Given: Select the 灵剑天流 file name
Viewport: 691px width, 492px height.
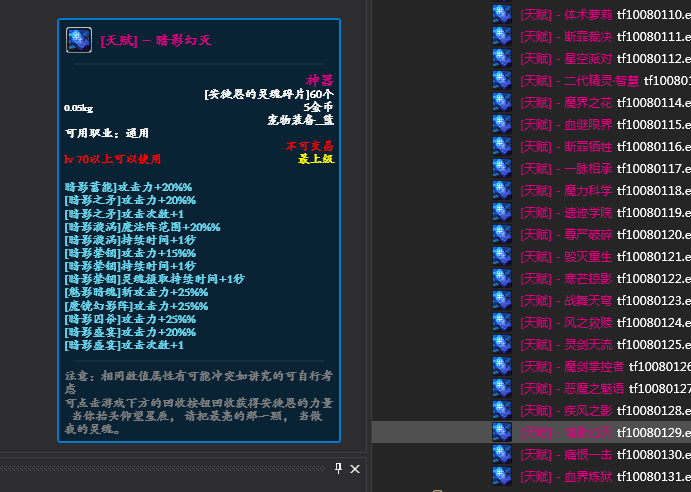Looking at the screenshot, I should (654, 345).
